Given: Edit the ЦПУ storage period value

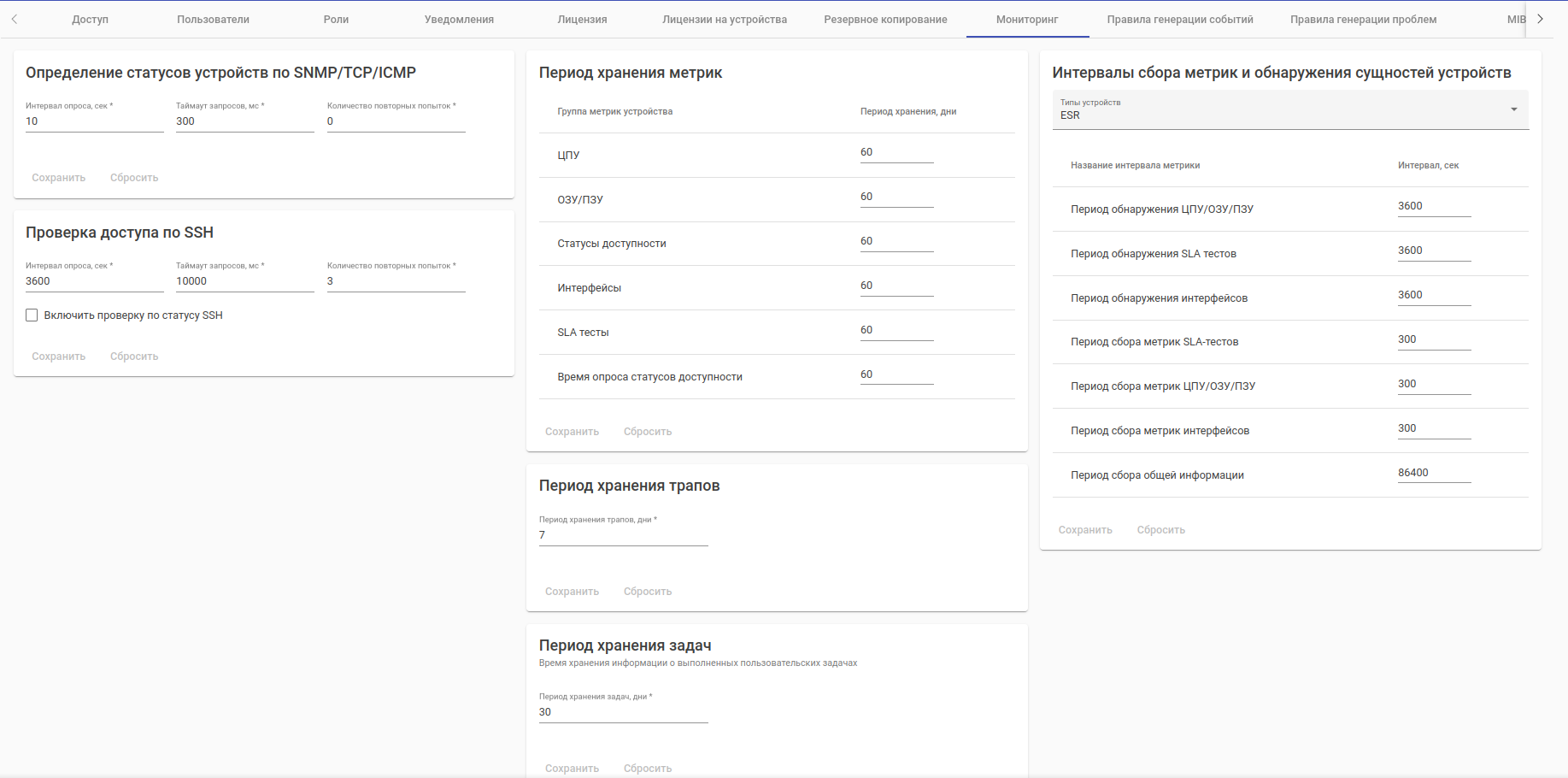Looking at the screenshot, I should [896, 152].
